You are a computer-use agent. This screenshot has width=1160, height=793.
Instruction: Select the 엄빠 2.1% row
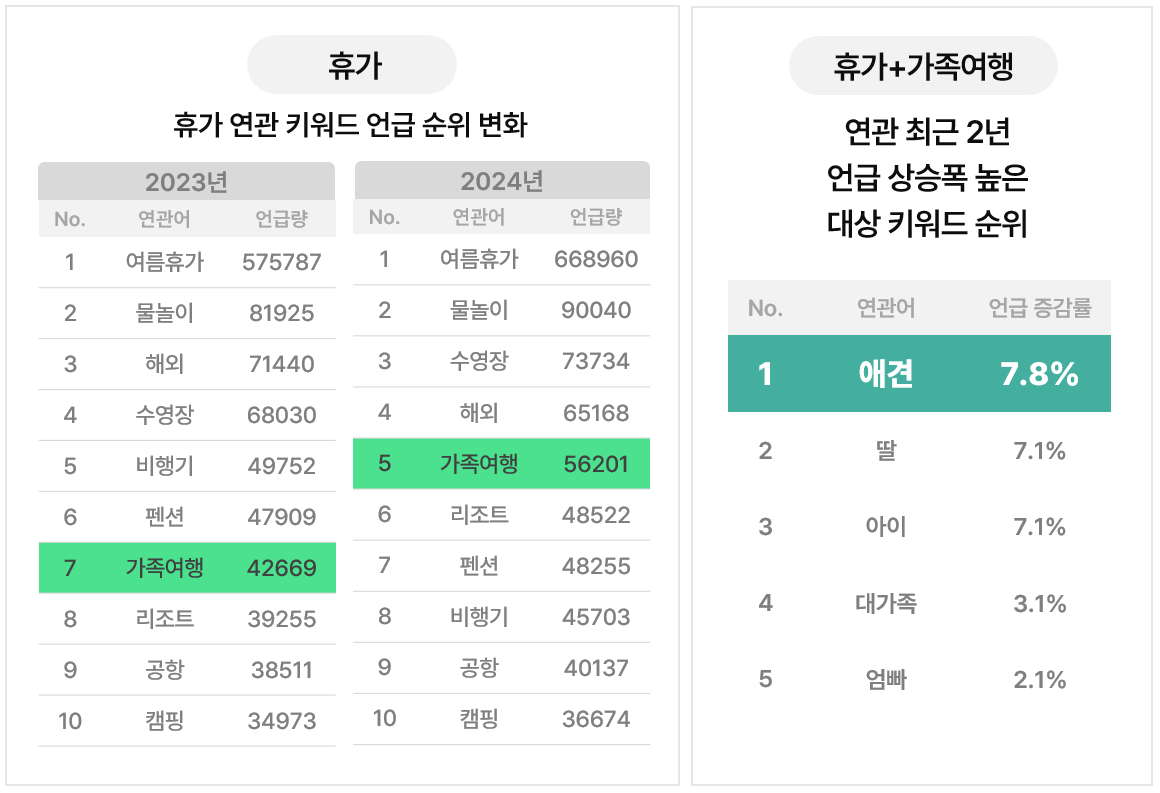[920, 680]
